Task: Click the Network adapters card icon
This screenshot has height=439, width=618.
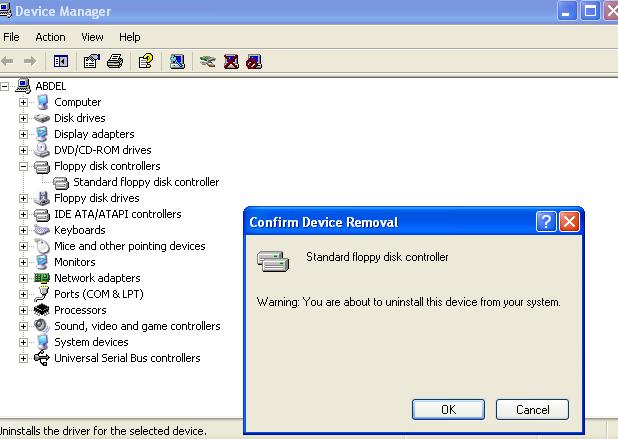Action: pyautogui.click(x=42, y=278)
